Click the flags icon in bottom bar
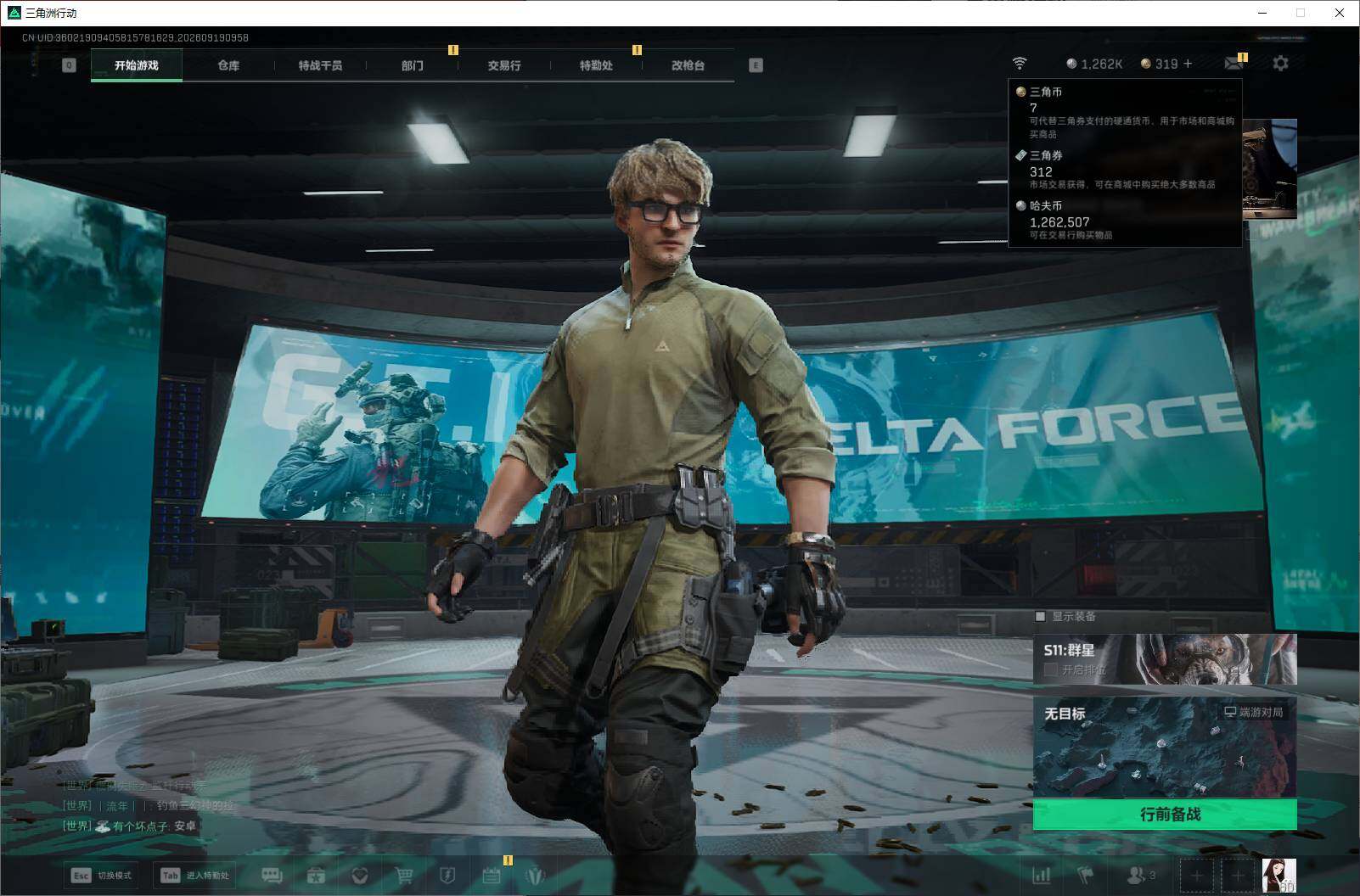The height and width of the screenshot is (896, 1360). pyautogui.click(x=1086, y=875)
